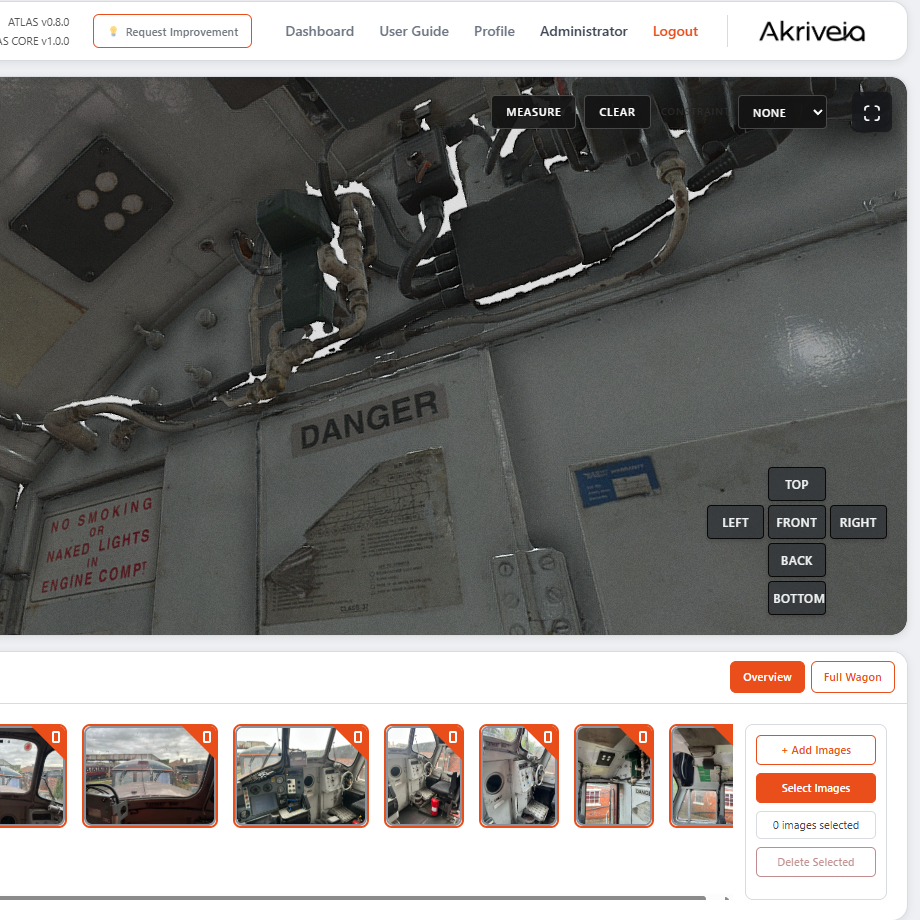Screen dimensions: 920x920
Task: Open the partially visible leftmost cab thumbnail
Action: 32,776
